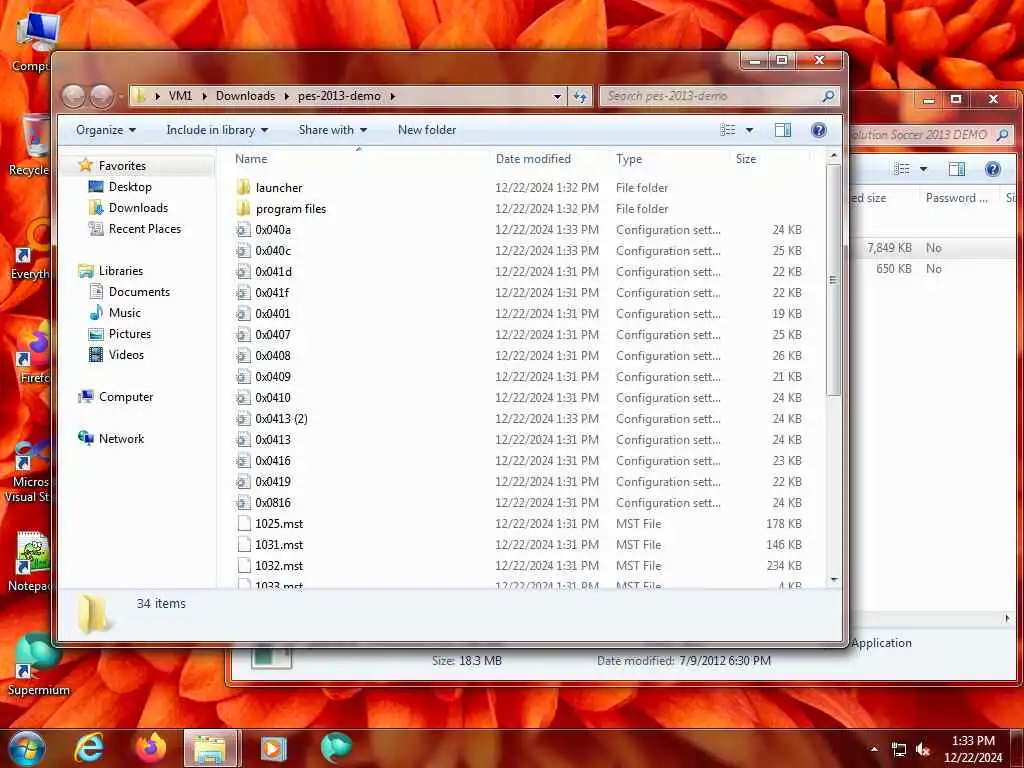
Task: Select the 0x040a configuration file
Action: (x=273, y=229)
